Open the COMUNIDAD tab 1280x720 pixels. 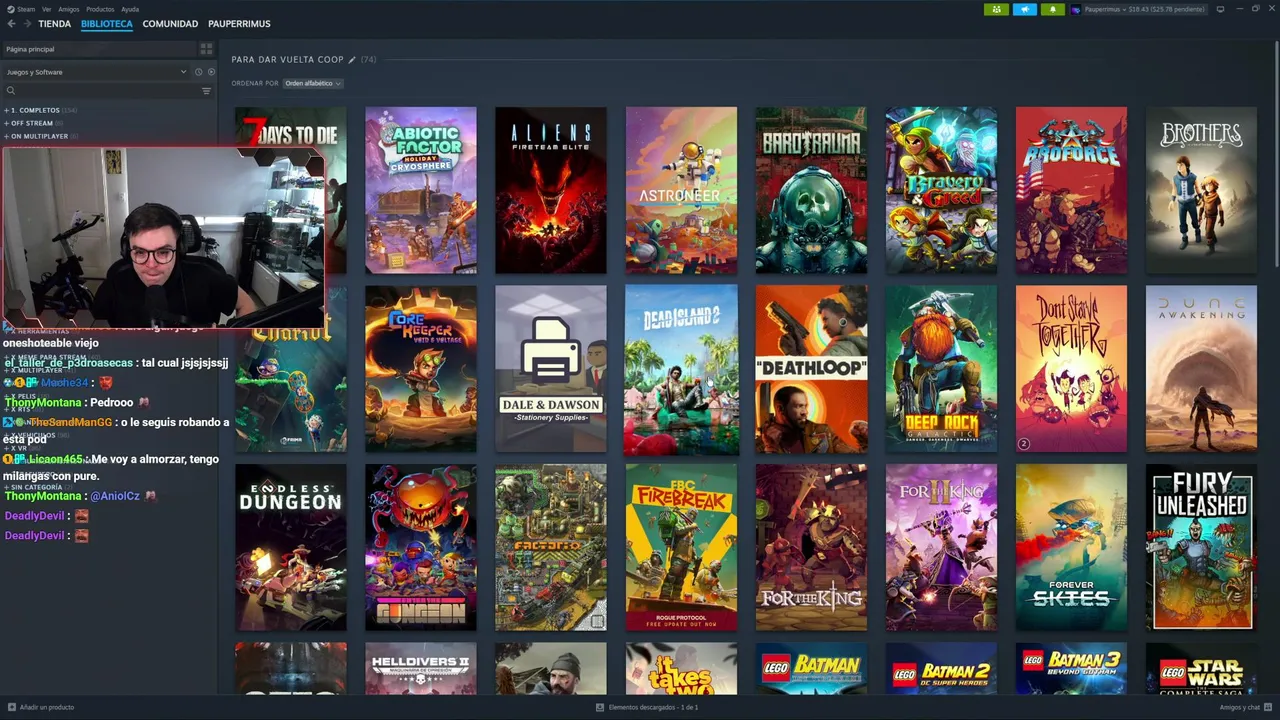170,23
